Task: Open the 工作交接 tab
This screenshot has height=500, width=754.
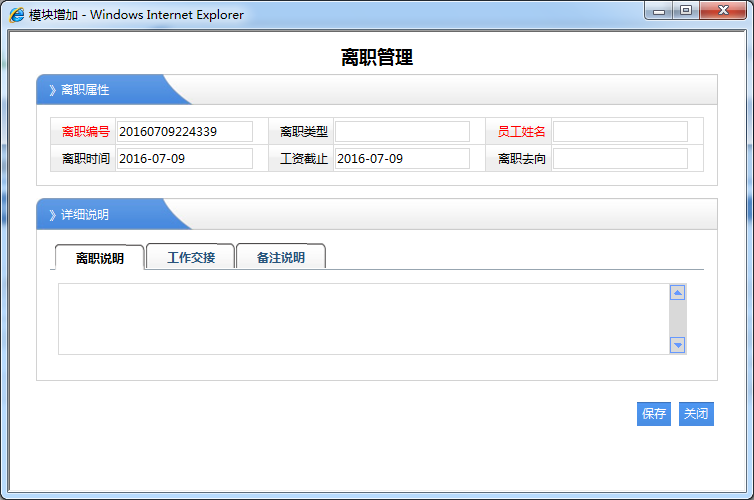Action: (x=190, y=257)
